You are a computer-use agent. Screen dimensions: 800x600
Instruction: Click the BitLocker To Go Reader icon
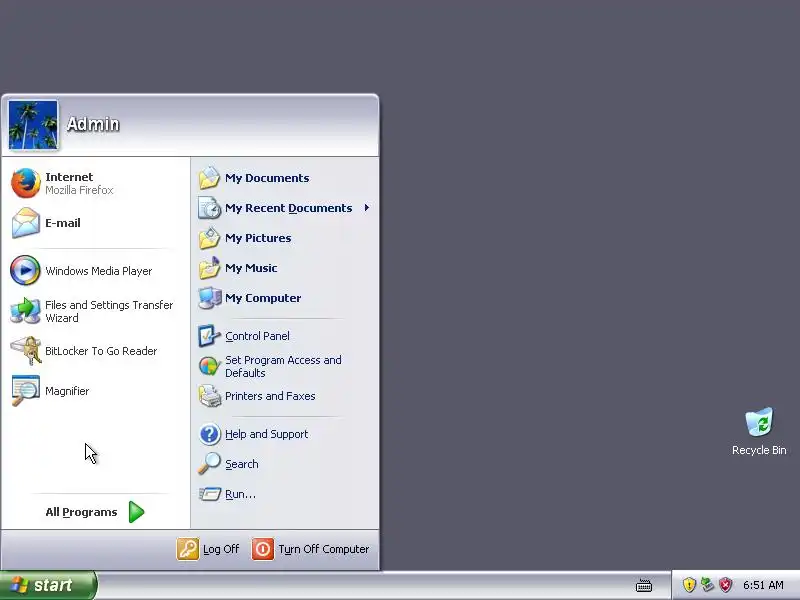[x=26, y=351]
